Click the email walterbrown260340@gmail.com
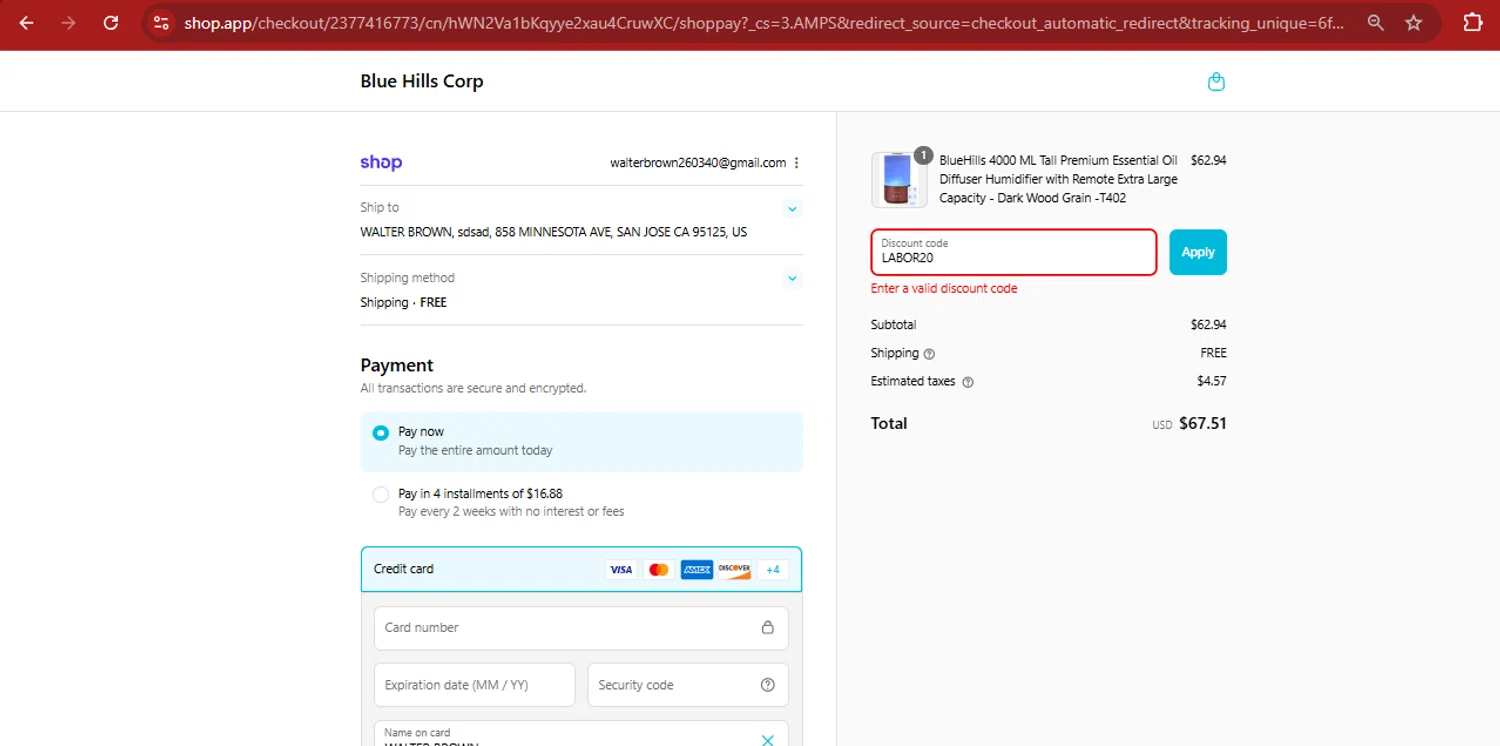Image resolution: width=1500 pixels, height=746 pixels. click(x=698, y=163)
